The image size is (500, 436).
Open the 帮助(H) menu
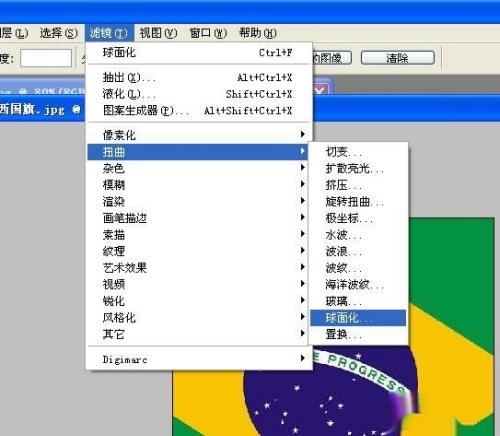[x=258, y=33]
